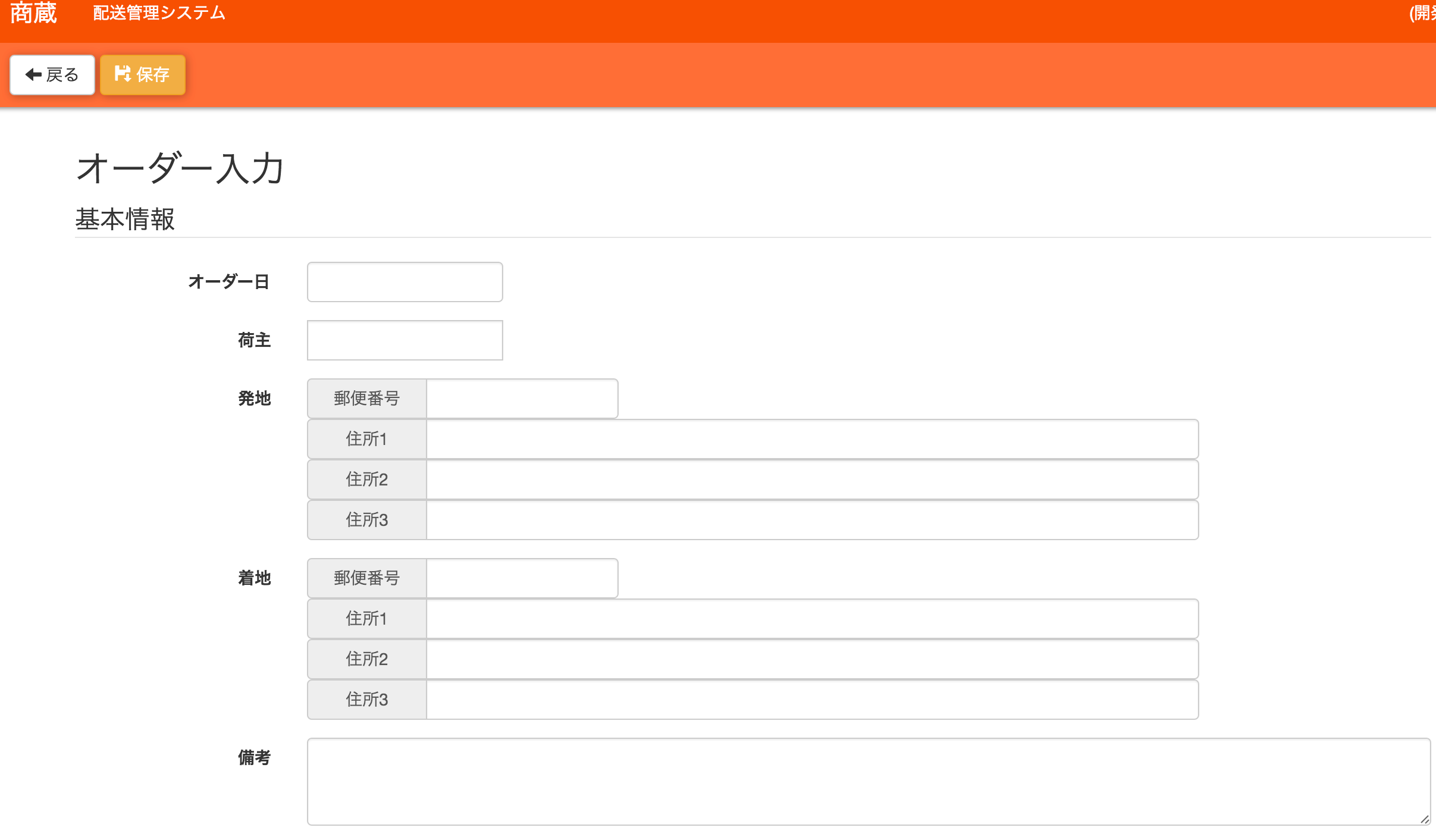The width and height of the screenshot is (1436, 840).
Task: Open the 荷主 shipper select box
Action: pos(405,340)
